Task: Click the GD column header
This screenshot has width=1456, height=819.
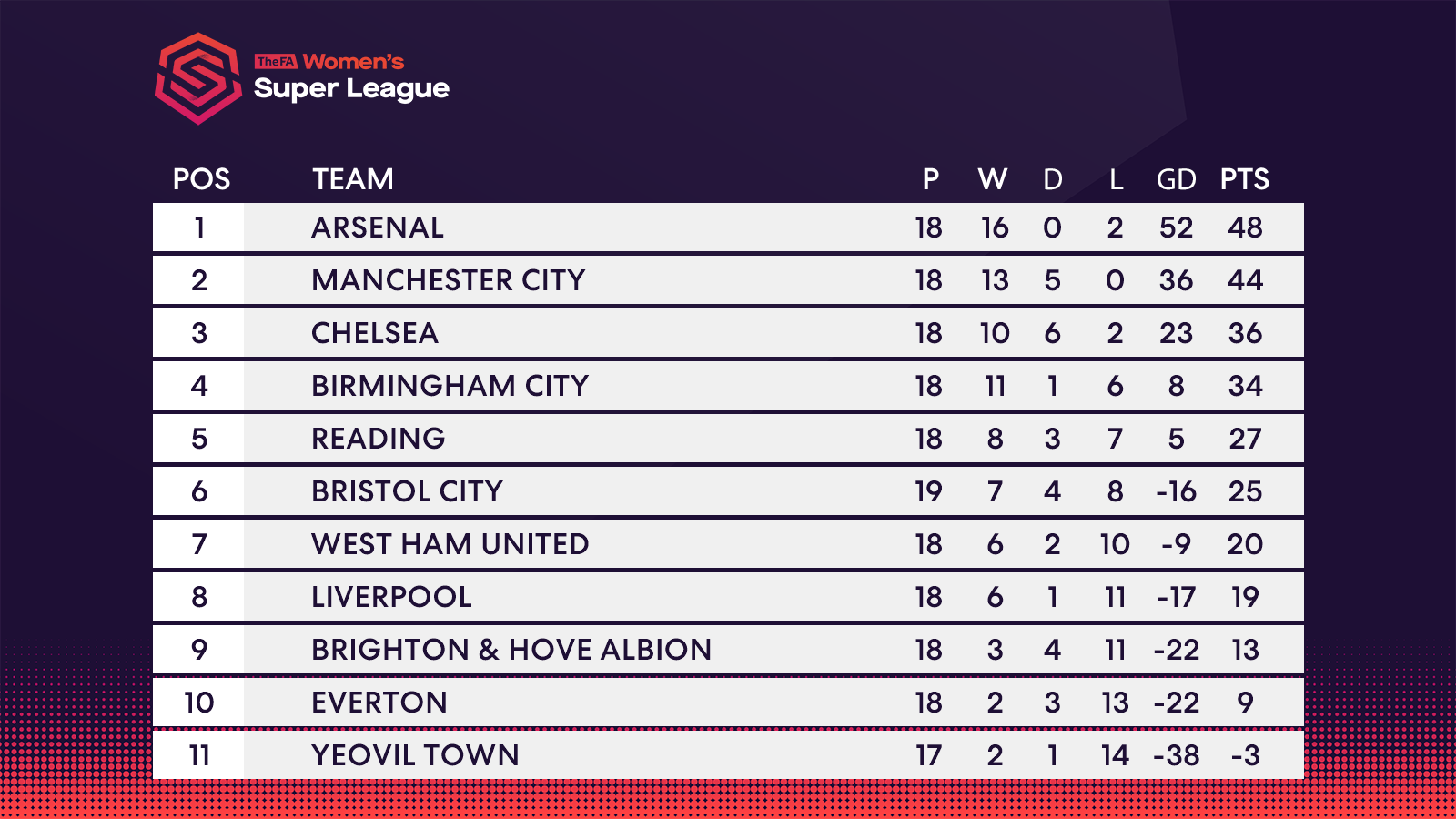Action: (x=1176, y=179)
